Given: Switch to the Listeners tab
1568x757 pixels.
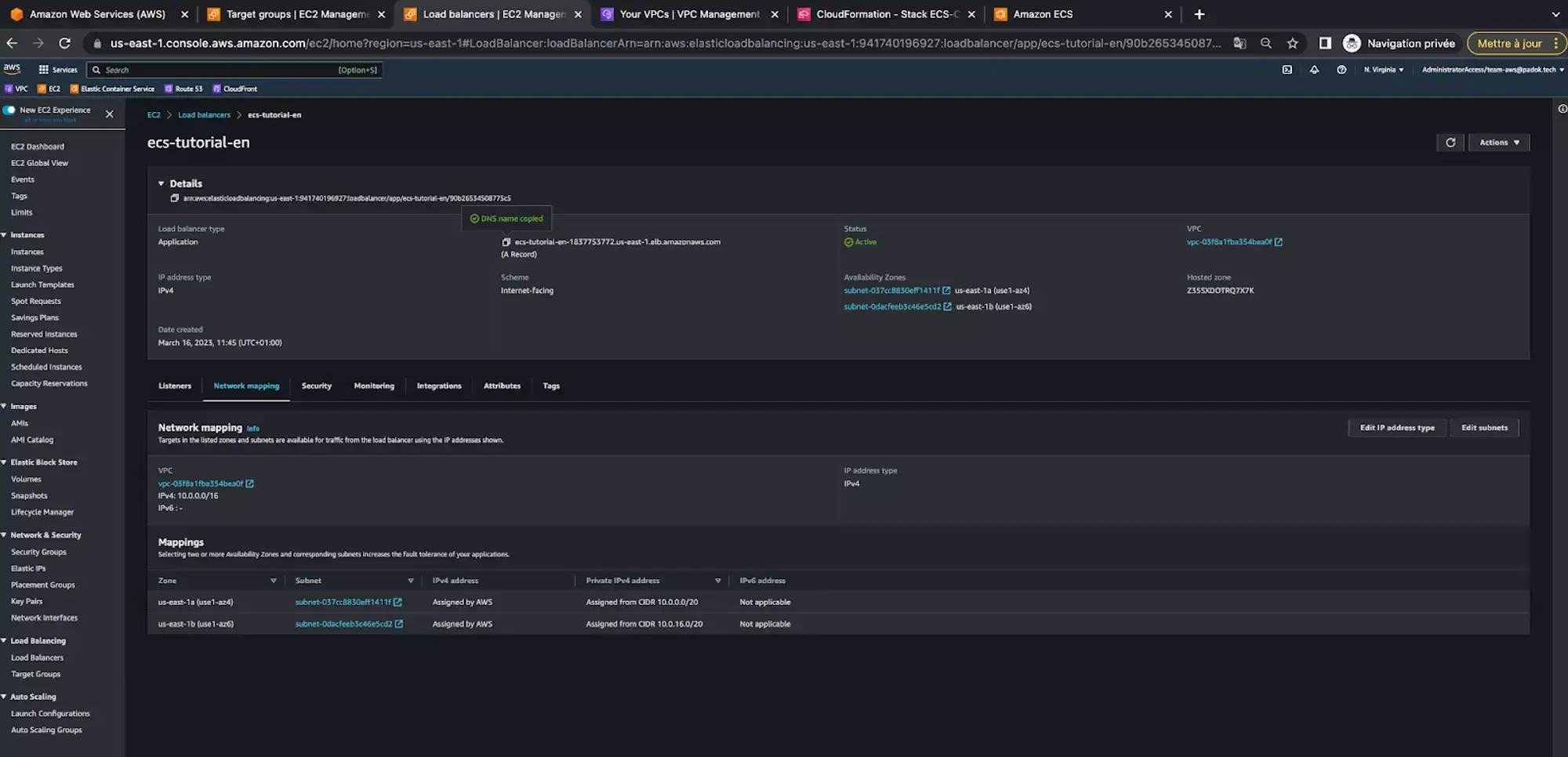Looking at the screenshot, I should (x=175, y=386).
